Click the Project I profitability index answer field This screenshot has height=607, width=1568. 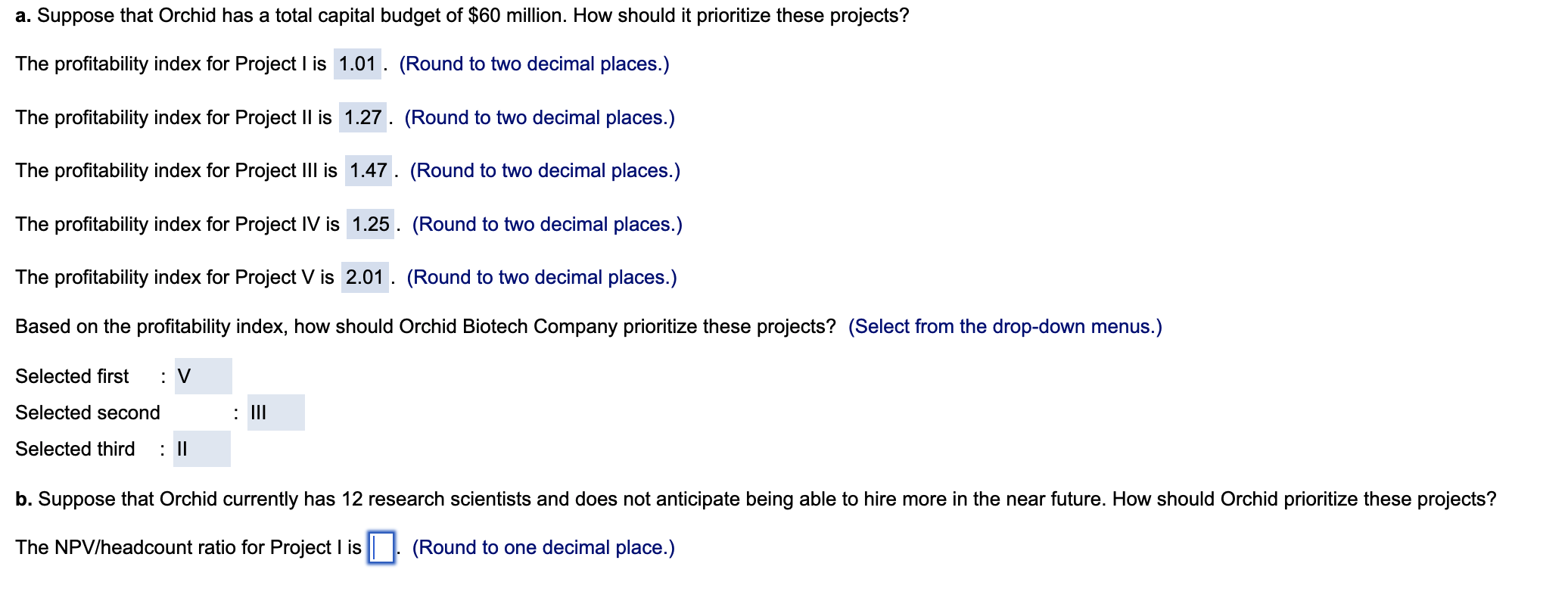click(x=359, y=64)
